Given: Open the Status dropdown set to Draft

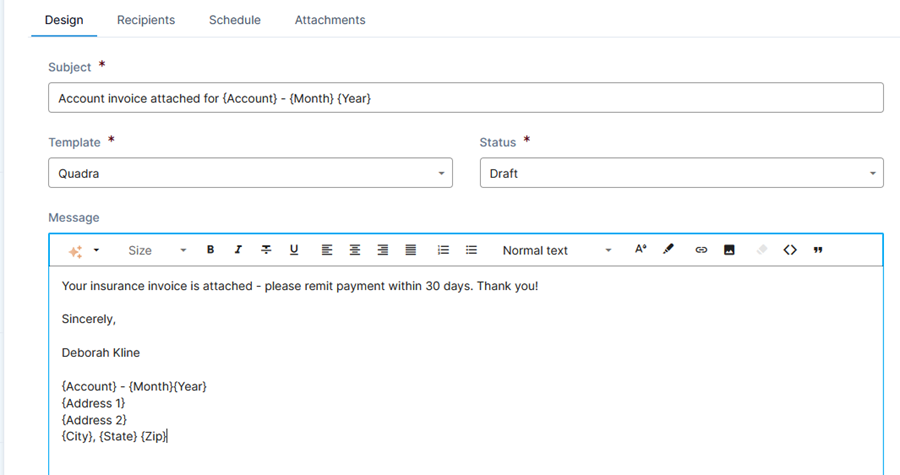Looking at the screenshot, I should [681, 173].
